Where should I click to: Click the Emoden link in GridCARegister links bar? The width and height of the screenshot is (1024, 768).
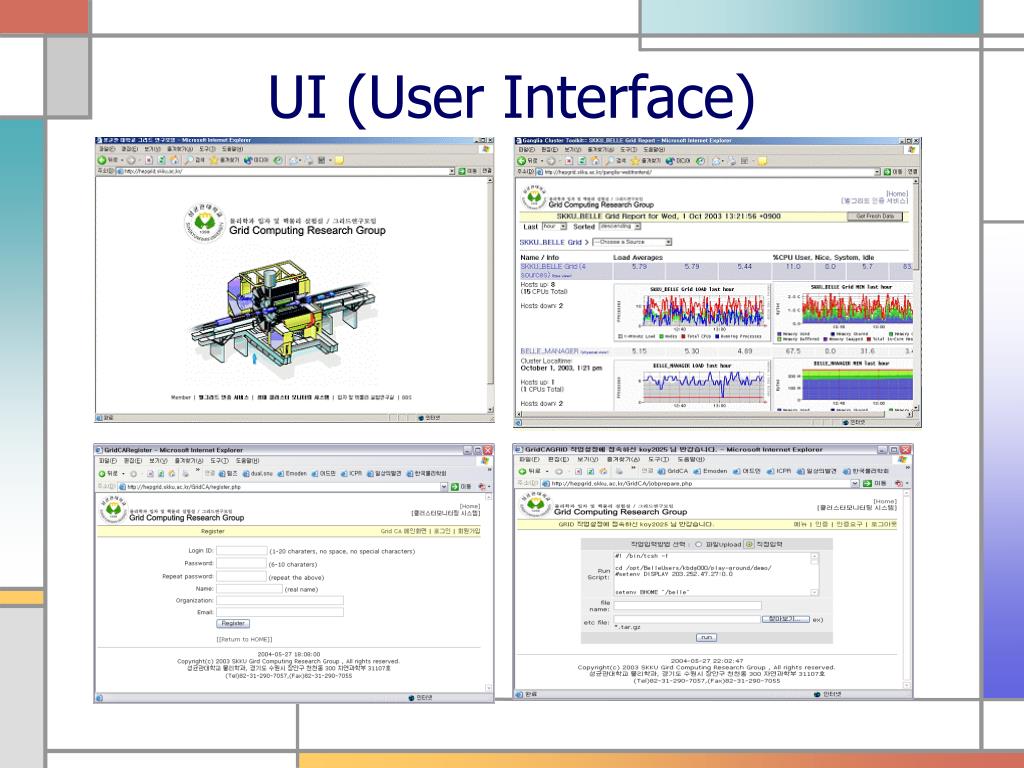click(x=291, y=473)
